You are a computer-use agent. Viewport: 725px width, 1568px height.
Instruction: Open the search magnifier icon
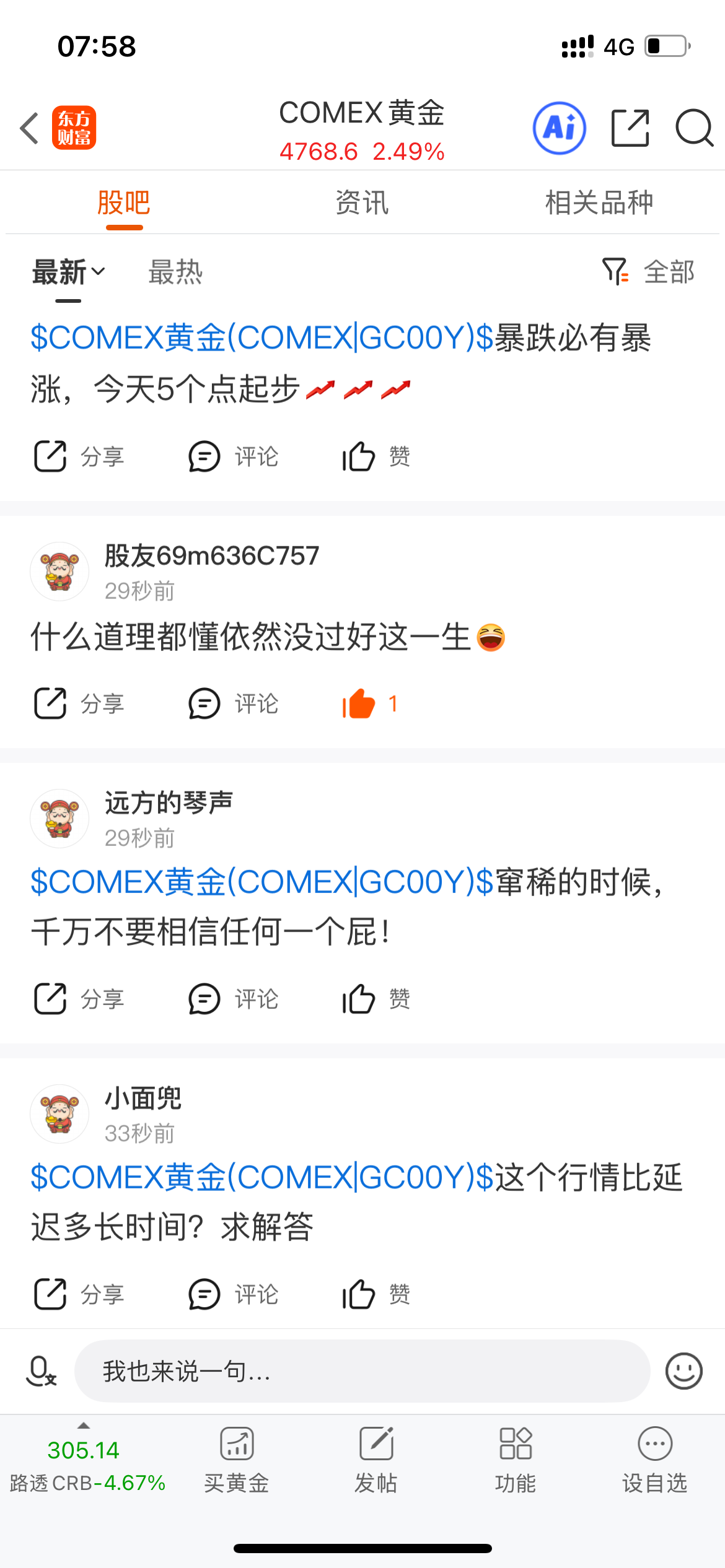click(694, 128)
